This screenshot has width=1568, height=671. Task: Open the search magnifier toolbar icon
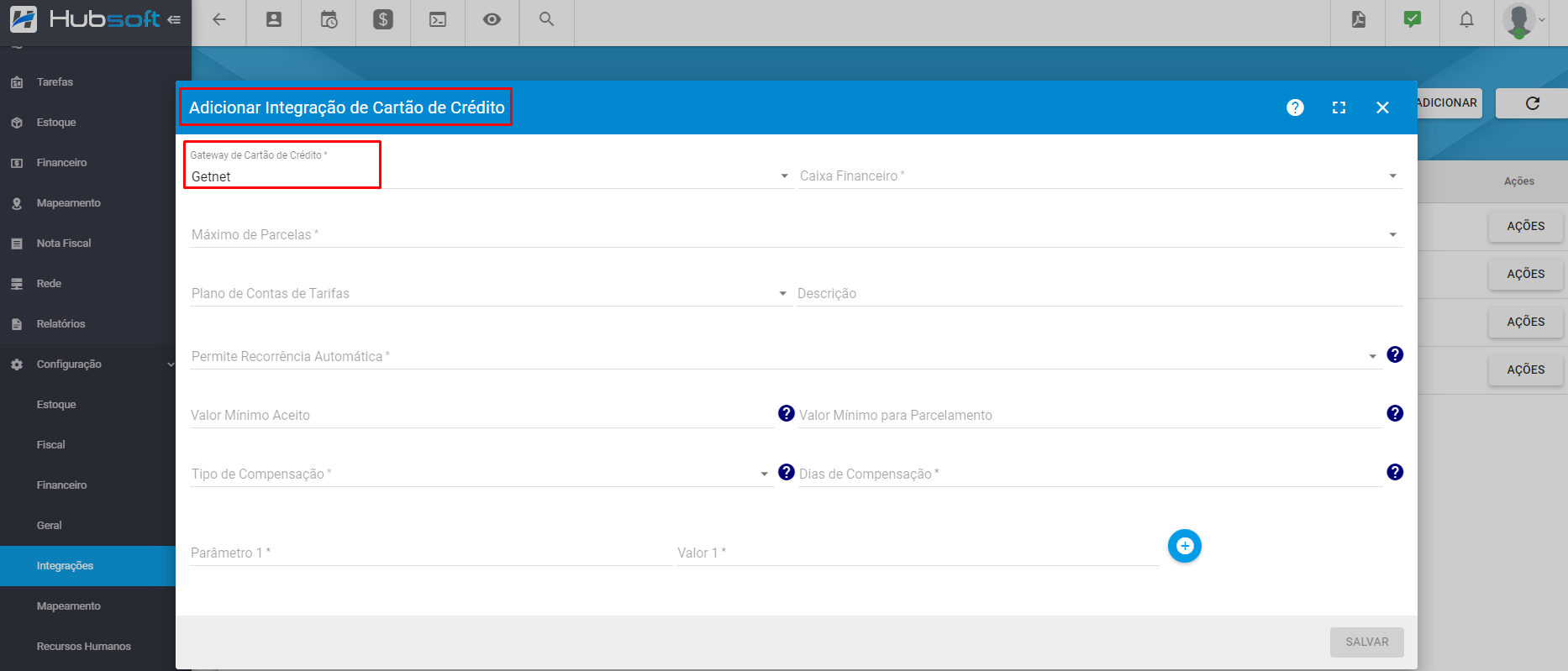(x=547, y=19)
